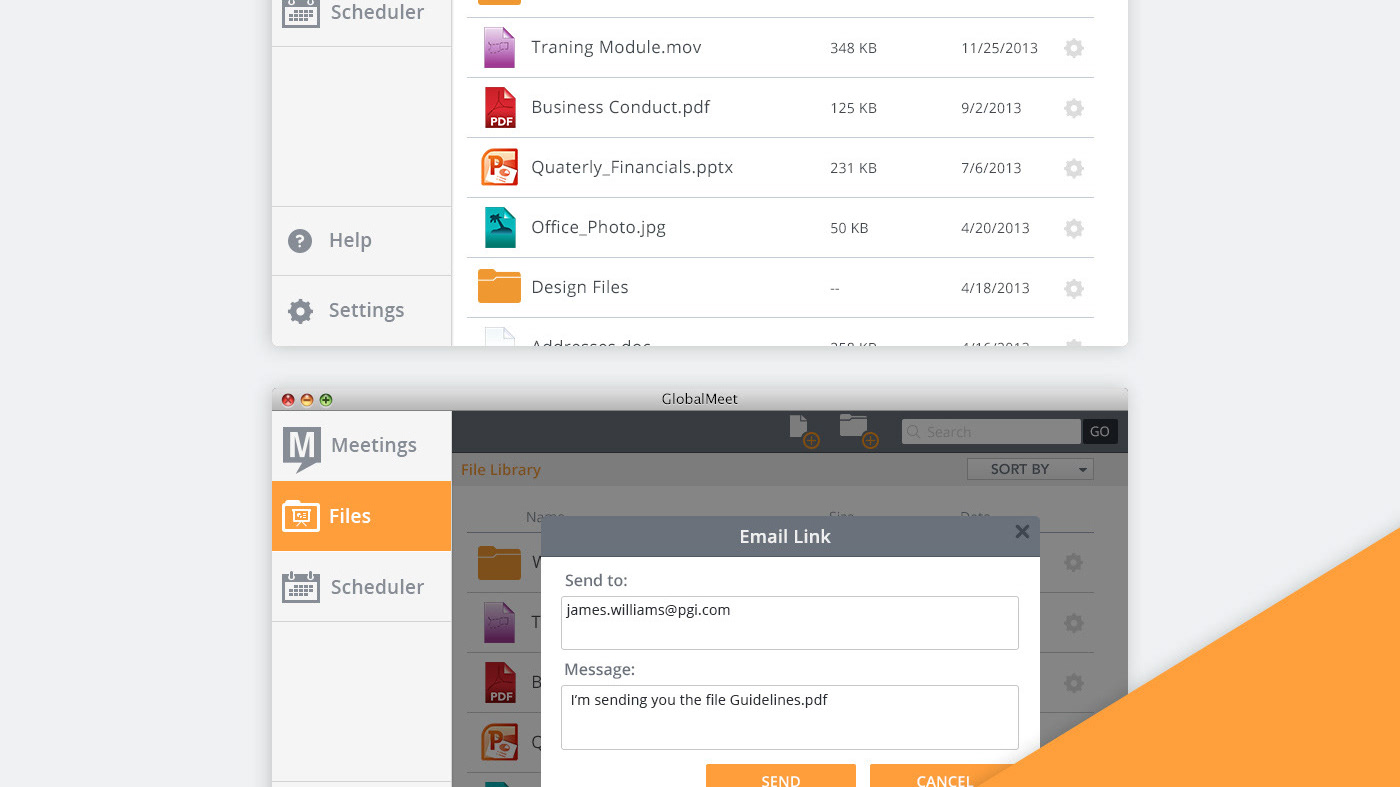Click file name 'Office_Photo.jpg'
1400x787 pixels.
coord(598,228)
